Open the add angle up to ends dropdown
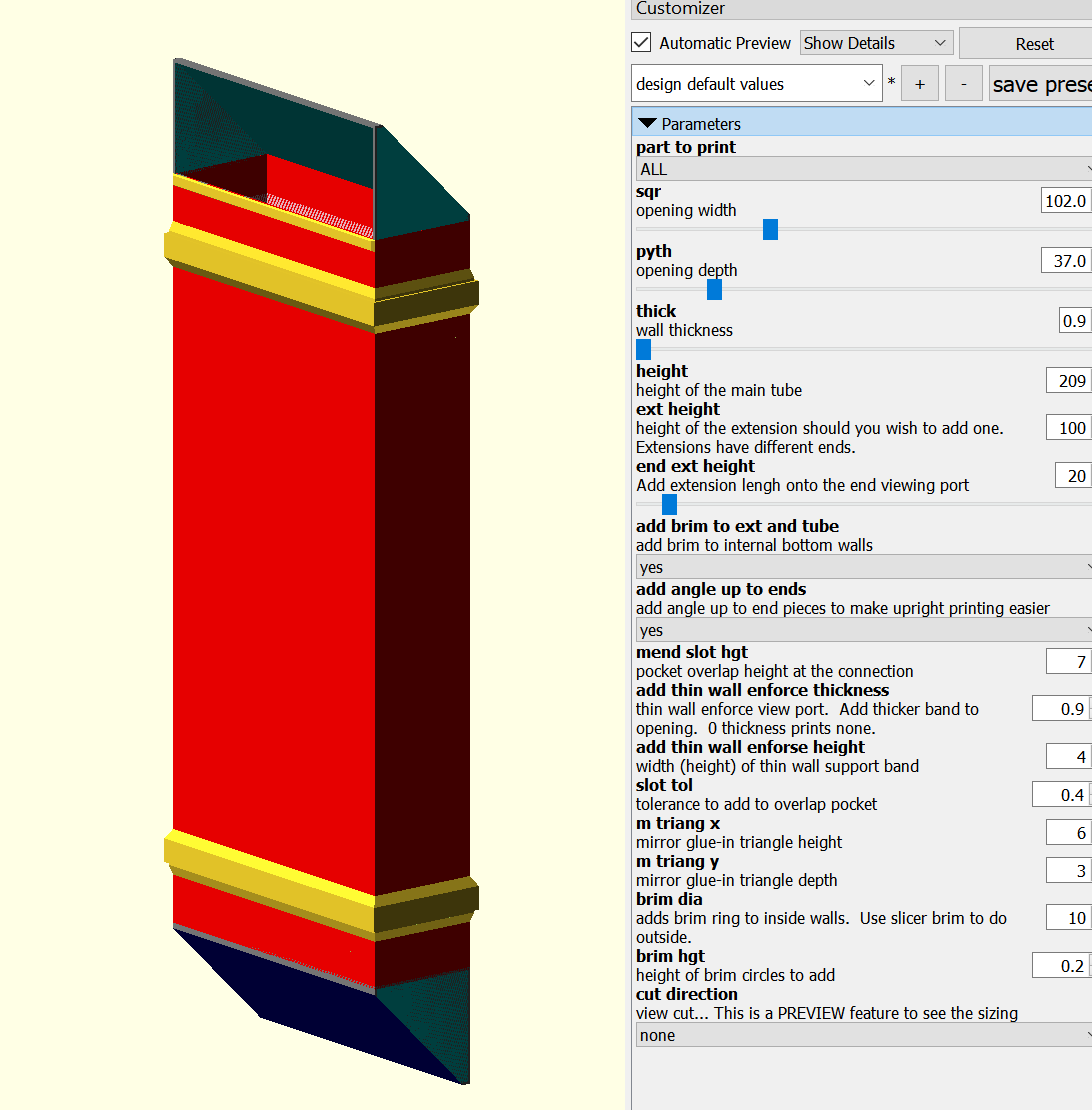The width and height of the screenshot is (1092, 1110). [x=860, y=630]
